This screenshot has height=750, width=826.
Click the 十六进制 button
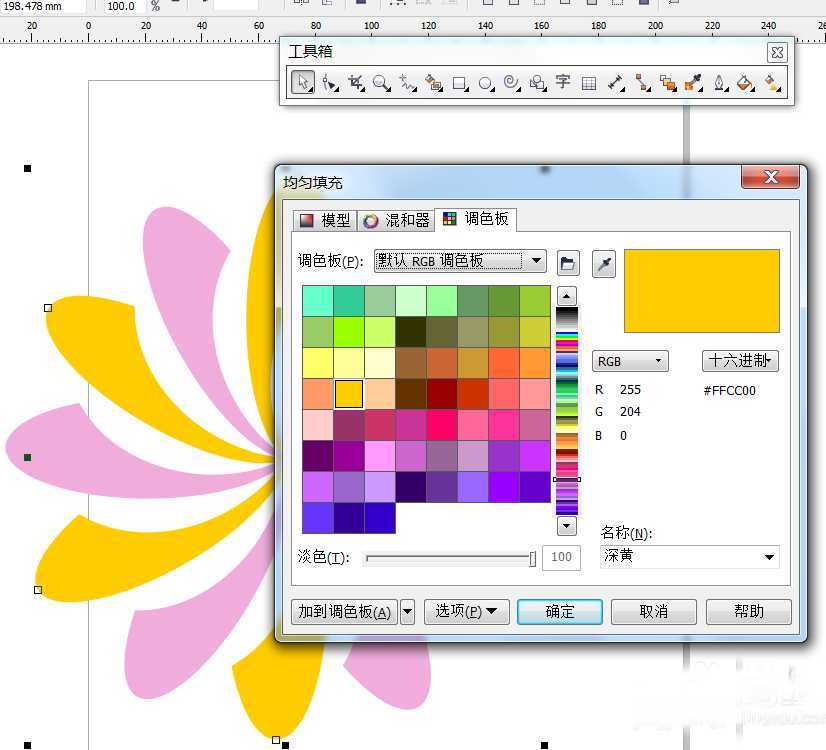click(740, 361)
